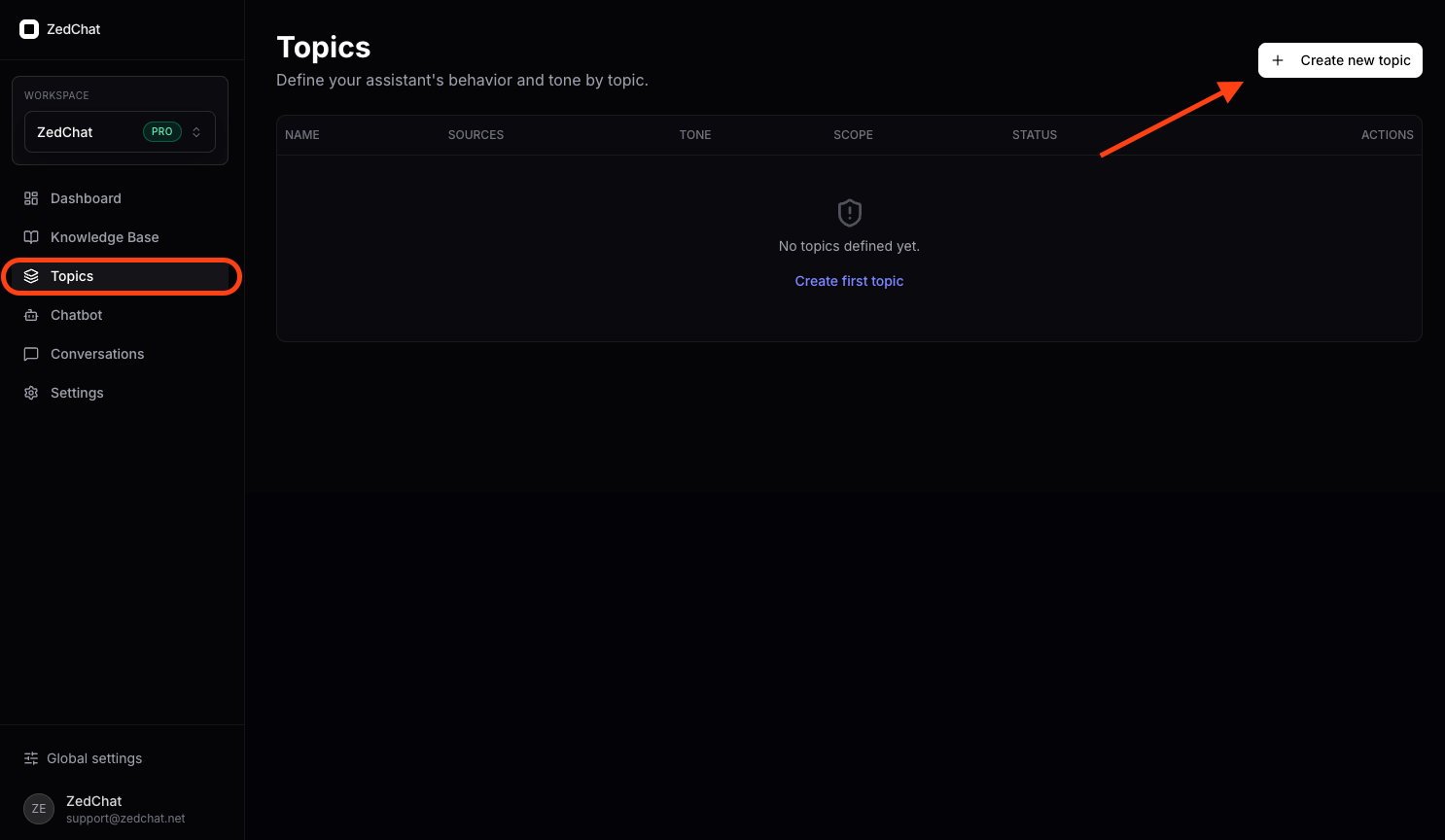Open the Create first topic link
The image size is (1445, 840).
point(849,281)
